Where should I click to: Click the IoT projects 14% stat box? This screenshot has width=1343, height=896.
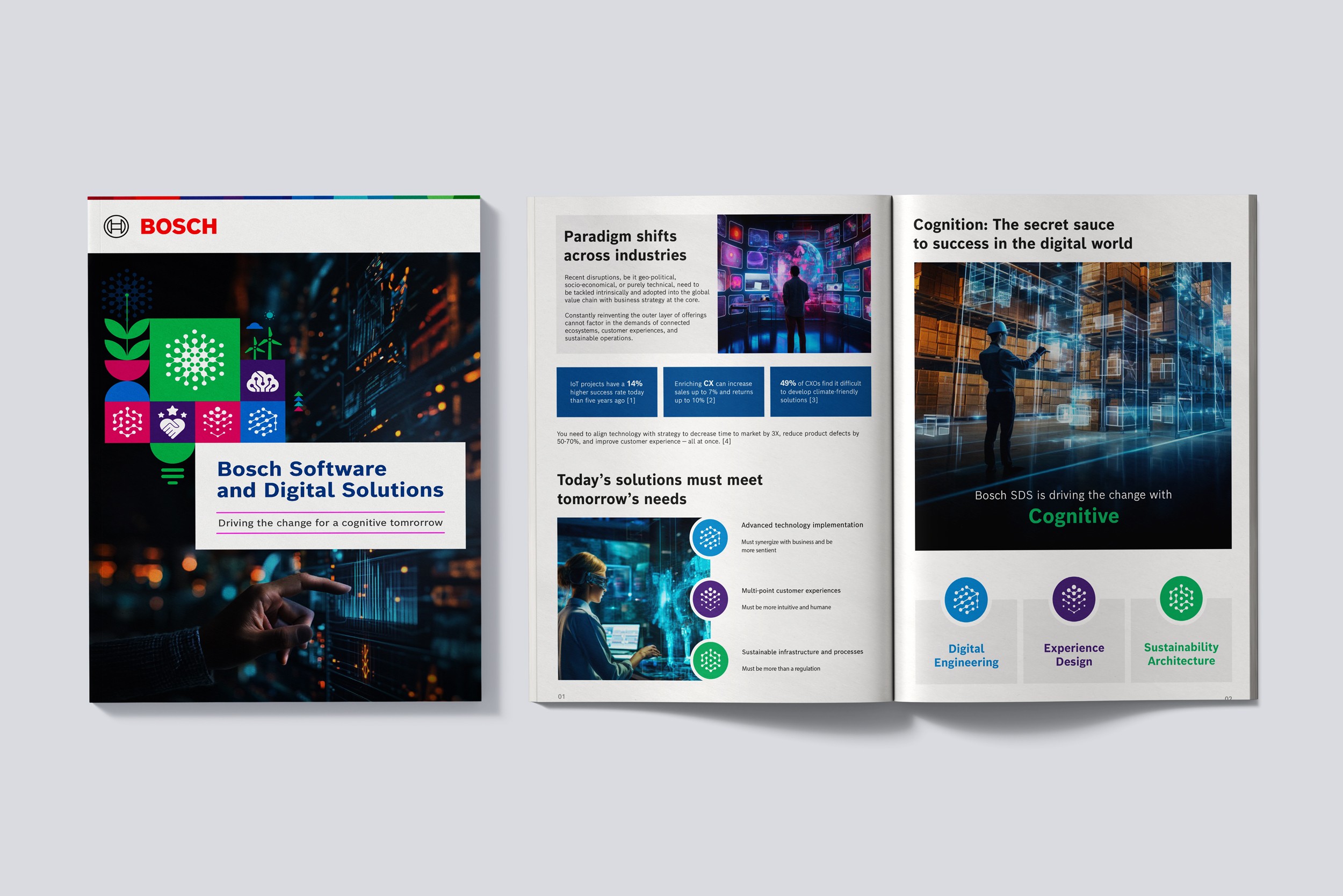tap(606, 392)
